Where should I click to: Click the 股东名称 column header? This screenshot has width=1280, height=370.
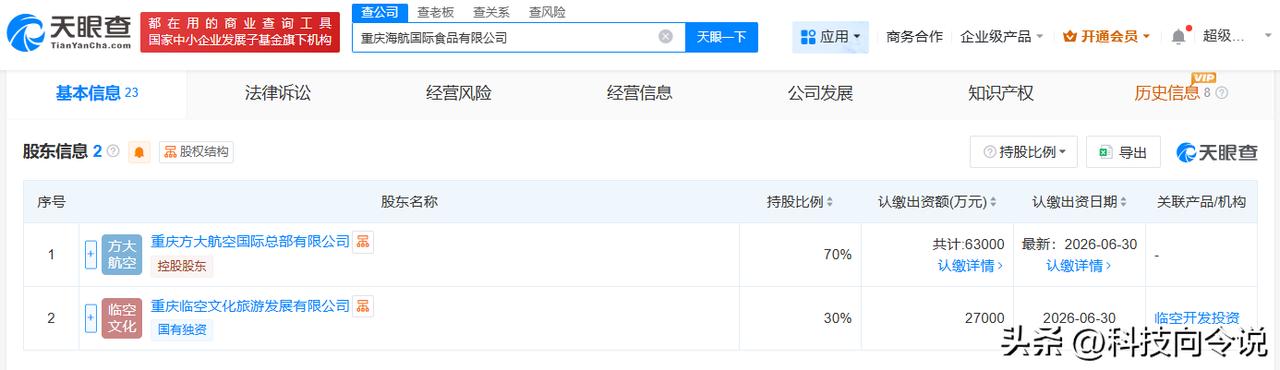pyautogui.click(x=409, y=202)
